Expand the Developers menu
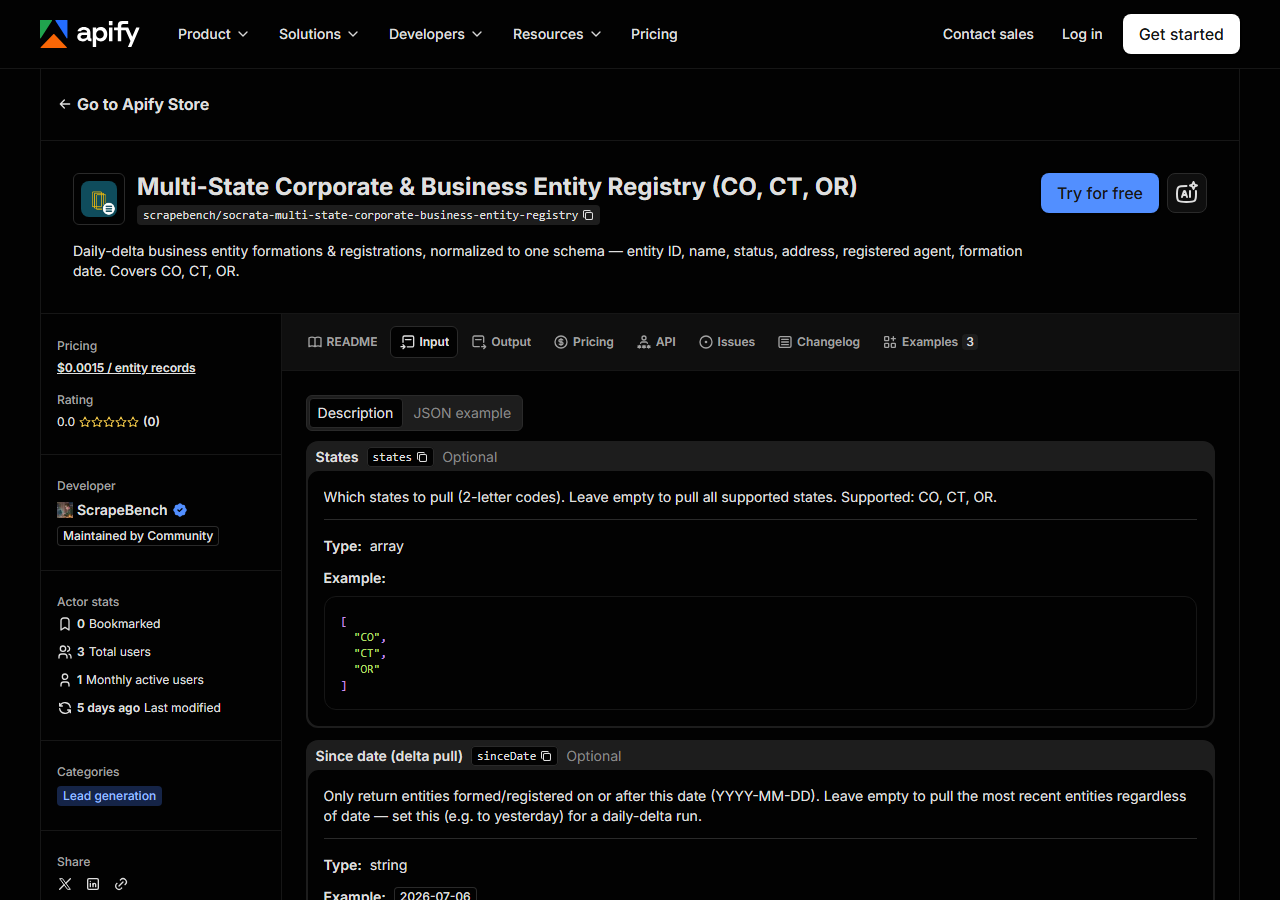This screenshot has height=900, width=1280. [435, 34]
